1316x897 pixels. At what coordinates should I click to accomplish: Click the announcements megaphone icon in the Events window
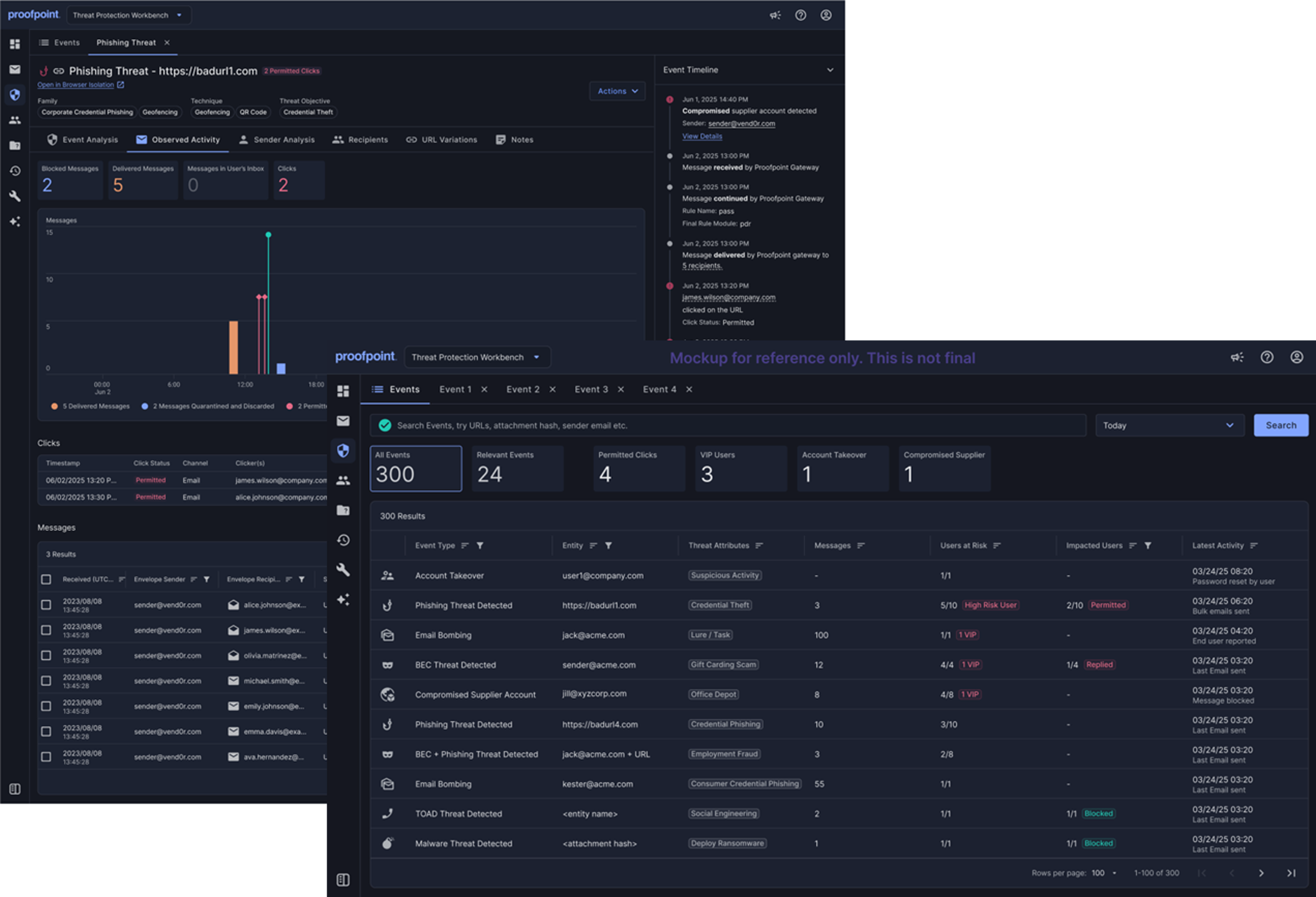tap(1237, 357)
